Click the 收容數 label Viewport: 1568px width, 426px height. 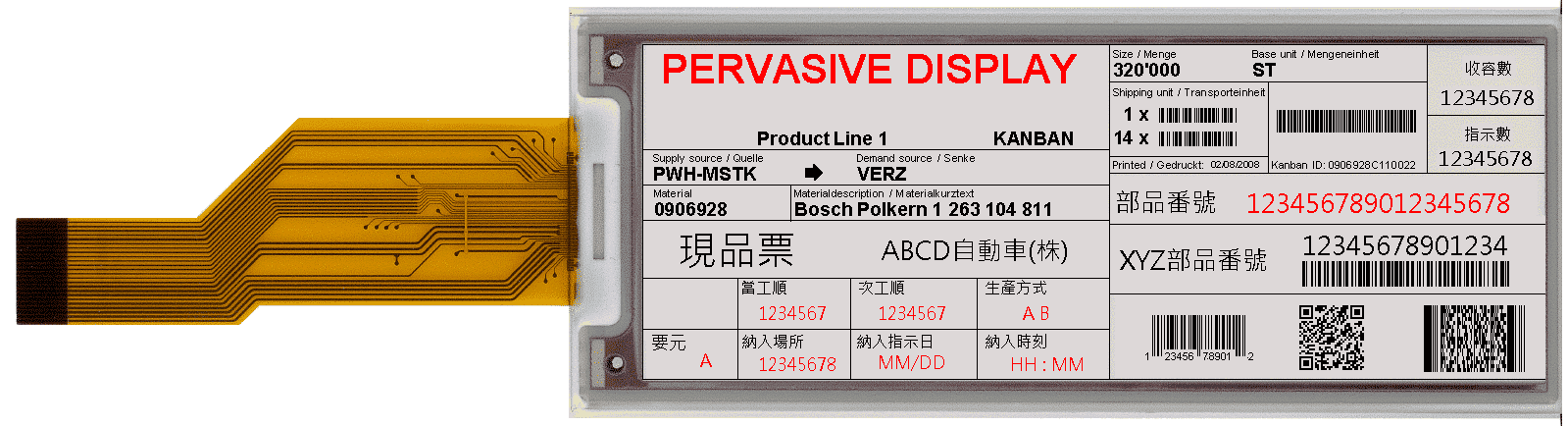(x=1488, y=69)
